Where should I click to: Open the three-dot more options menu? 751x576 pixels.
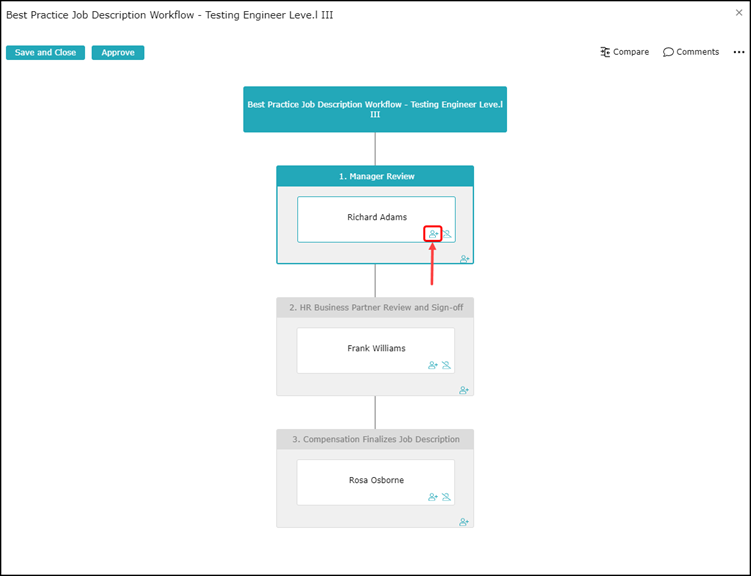[x=739, y=52]
